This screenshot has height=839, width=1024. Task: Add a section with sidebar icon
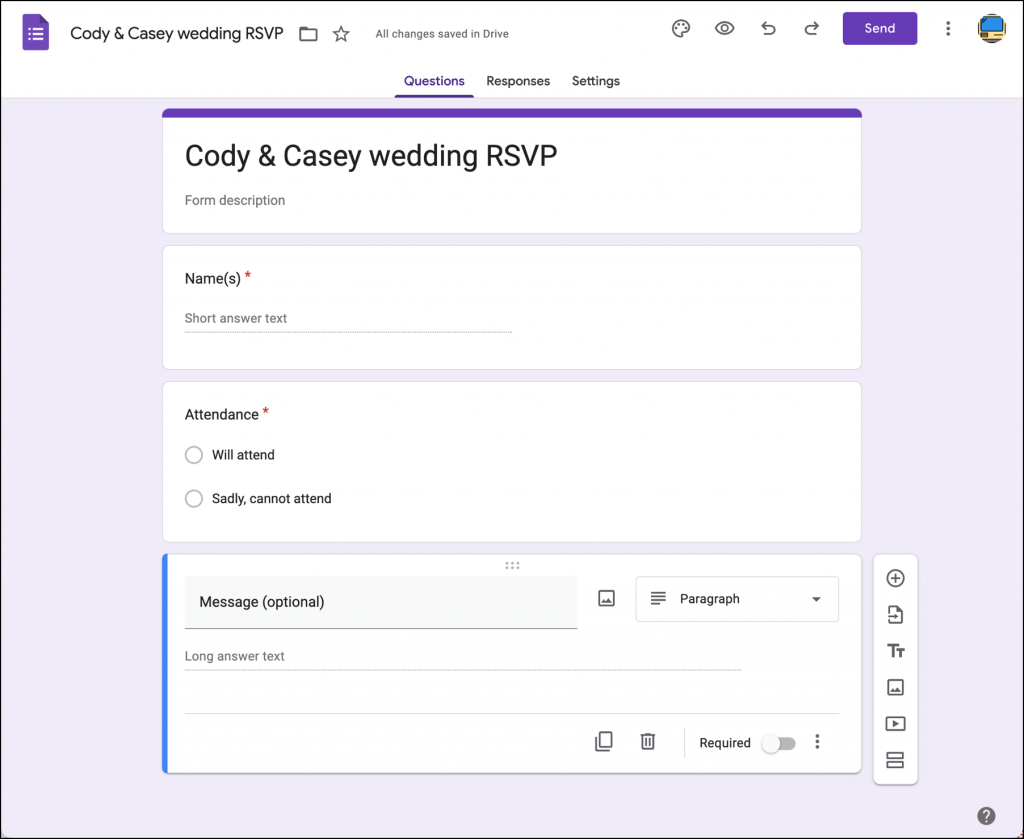pos(895,760)
